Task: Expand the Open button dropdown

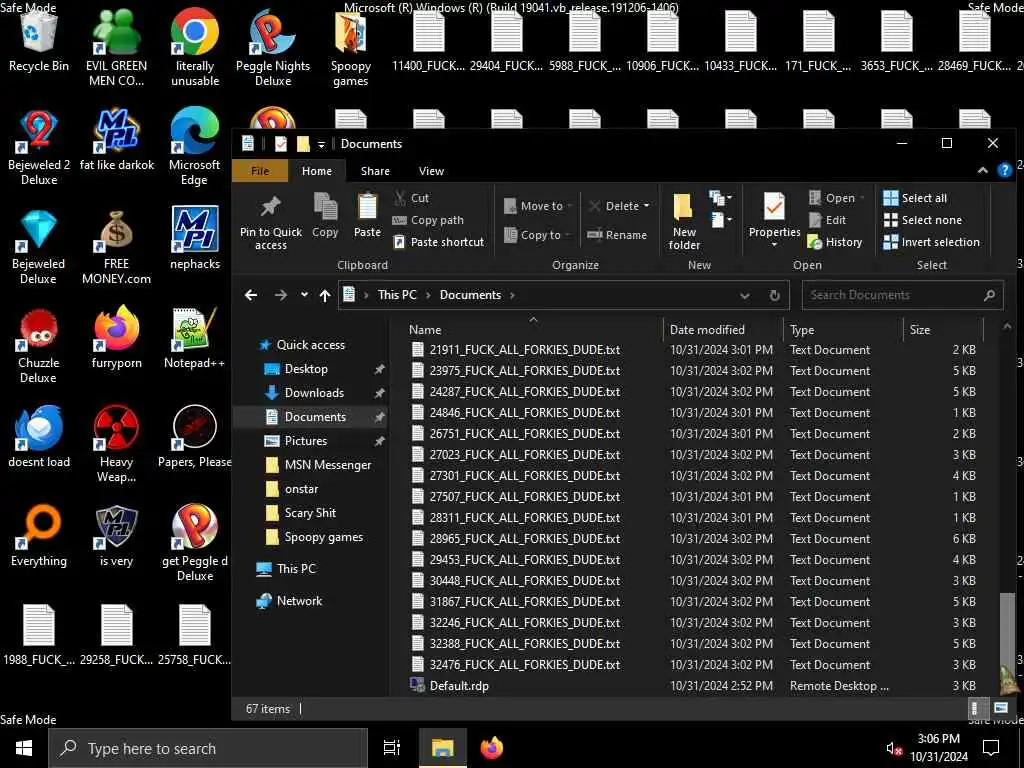Action: 863,198
